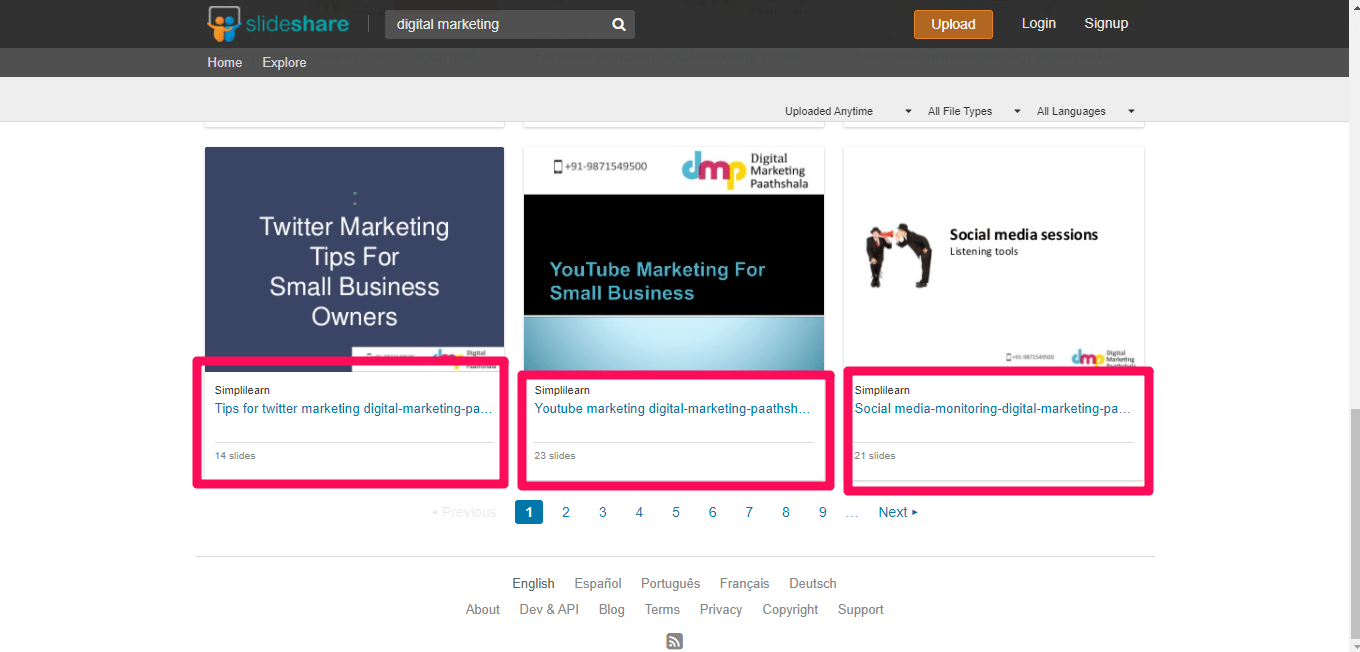Click the SlideShare logo icon
The height and width of the screenshot is (652, 1360).
coord(224,23)
